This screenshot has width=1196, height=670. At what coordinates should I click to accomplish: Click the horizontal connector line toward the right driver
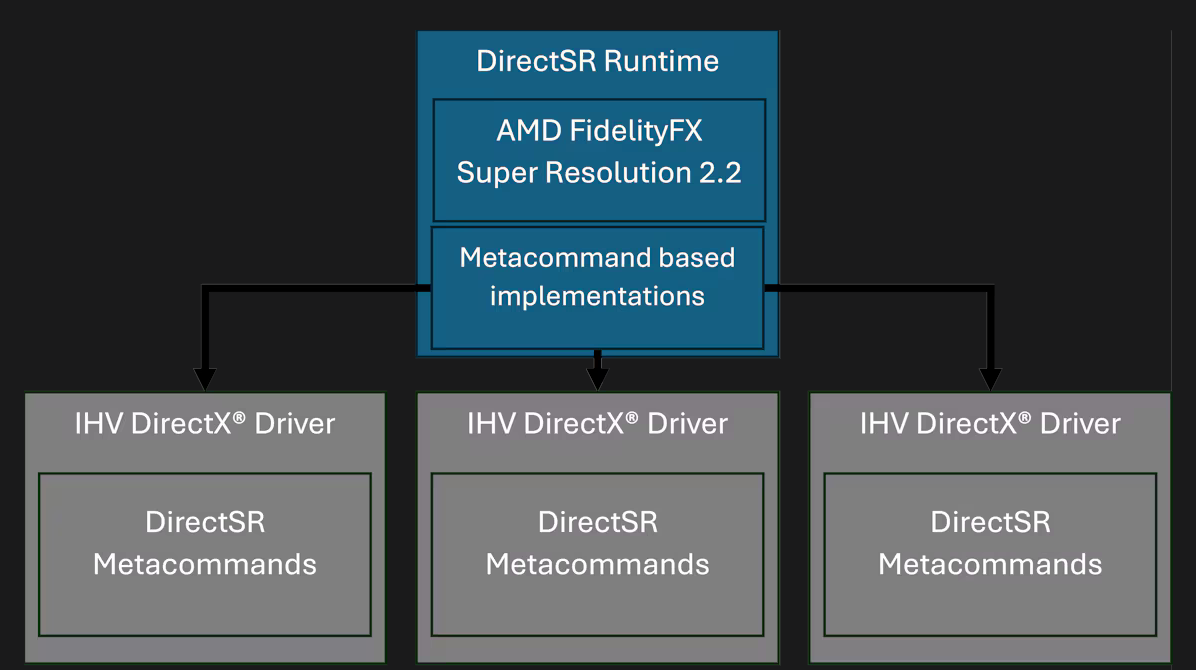click(x=880, y=288)
